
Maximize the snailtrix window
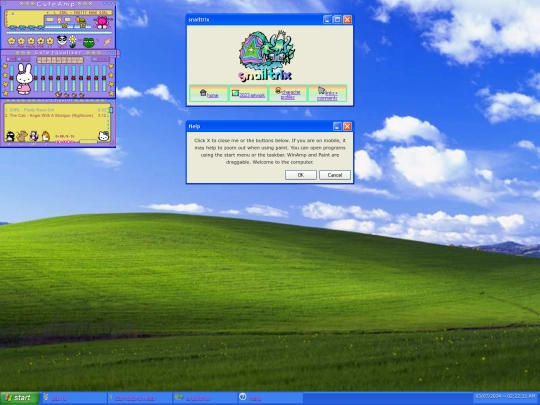click(337, 20)
